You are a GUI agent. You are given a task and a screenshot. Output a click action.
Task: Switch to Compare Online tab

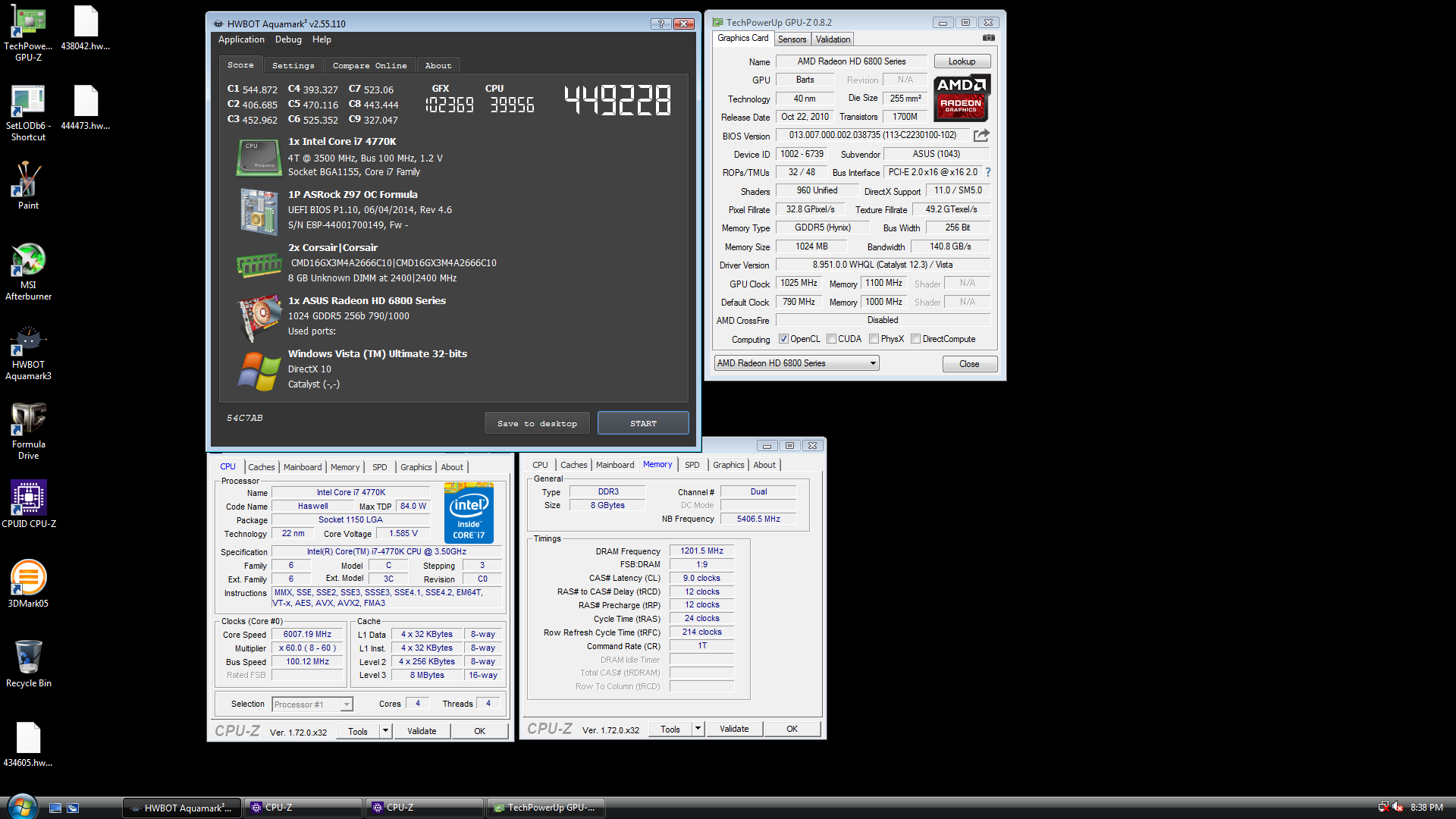[369, 65]
